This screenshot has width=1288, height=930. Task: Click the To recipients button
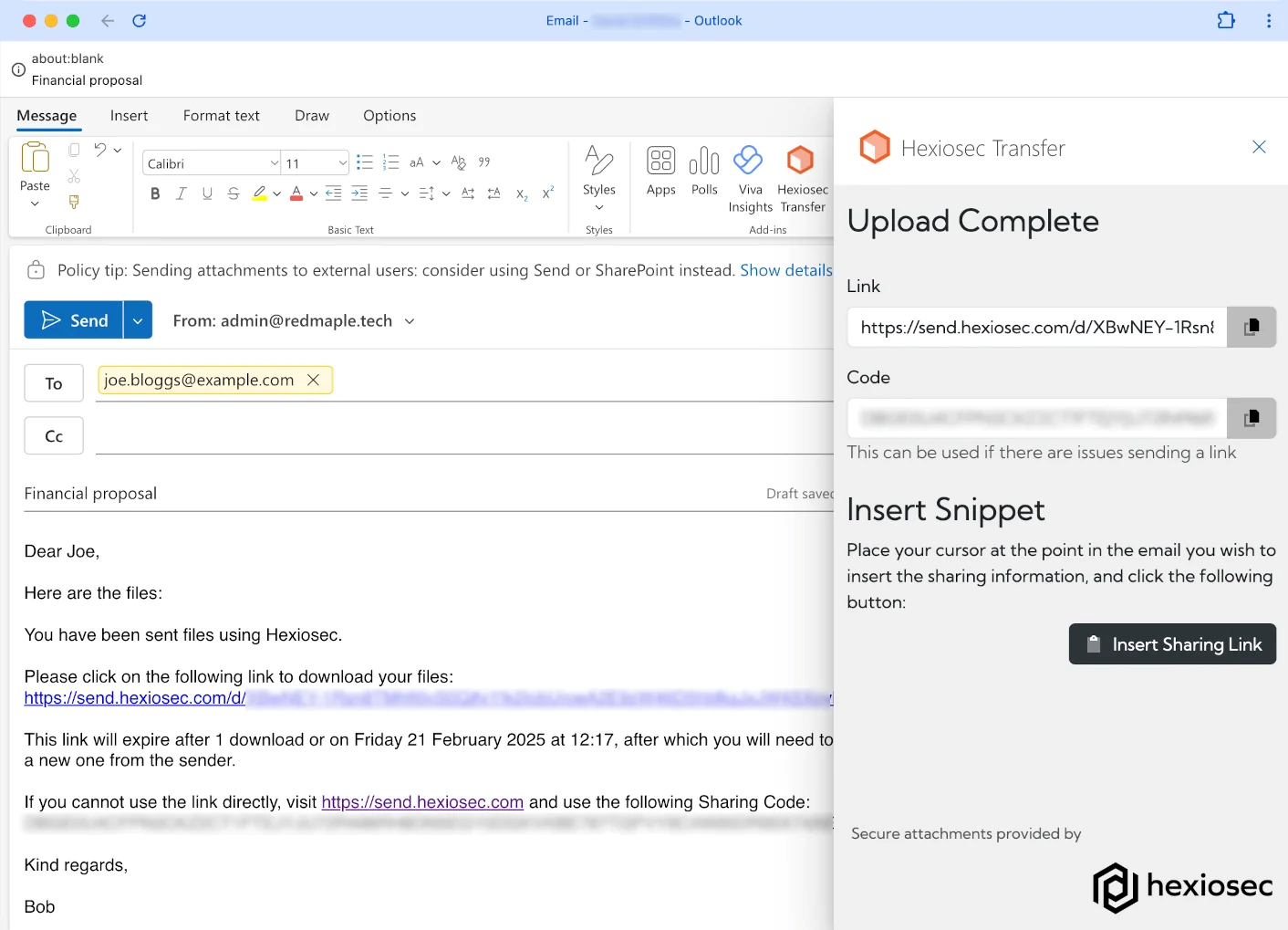54,383
